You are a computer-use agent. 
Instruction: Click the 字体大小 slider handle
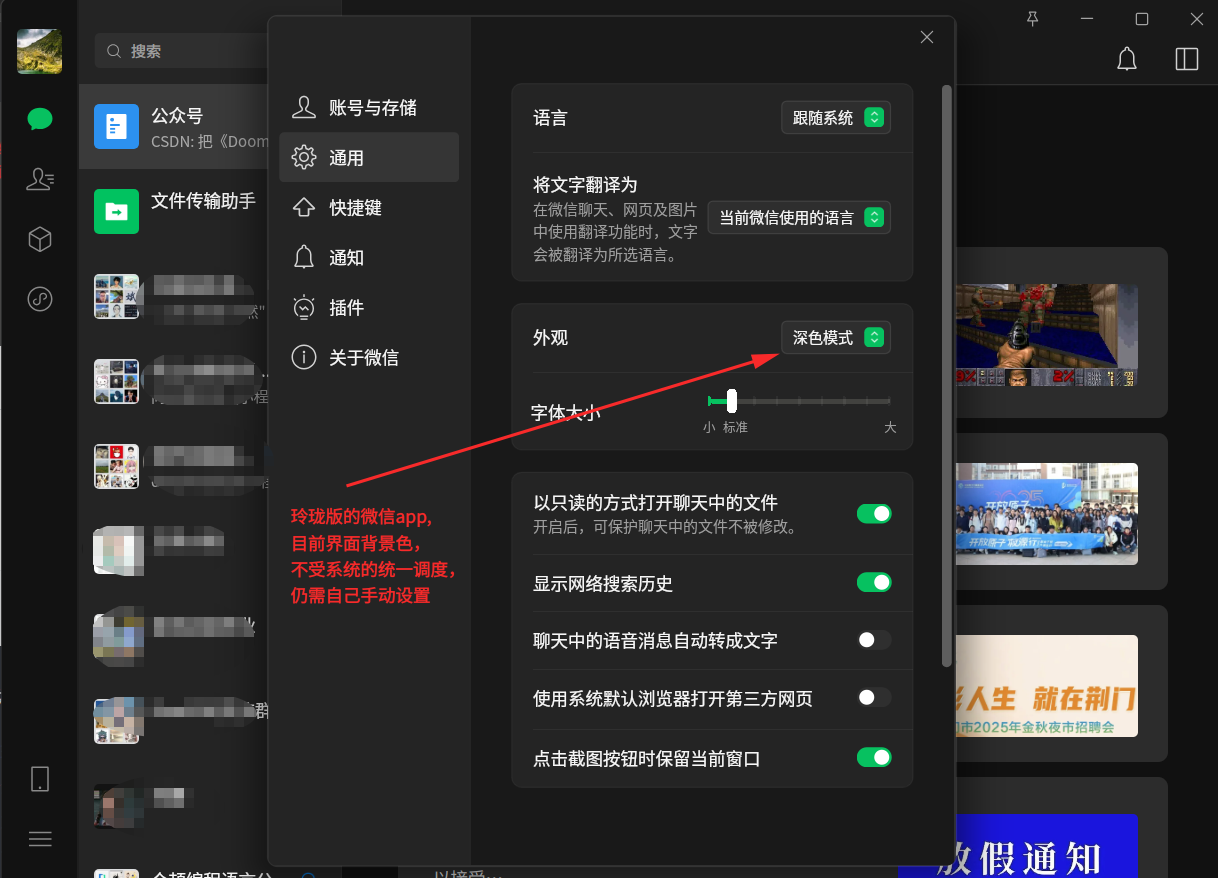[732, 401]
